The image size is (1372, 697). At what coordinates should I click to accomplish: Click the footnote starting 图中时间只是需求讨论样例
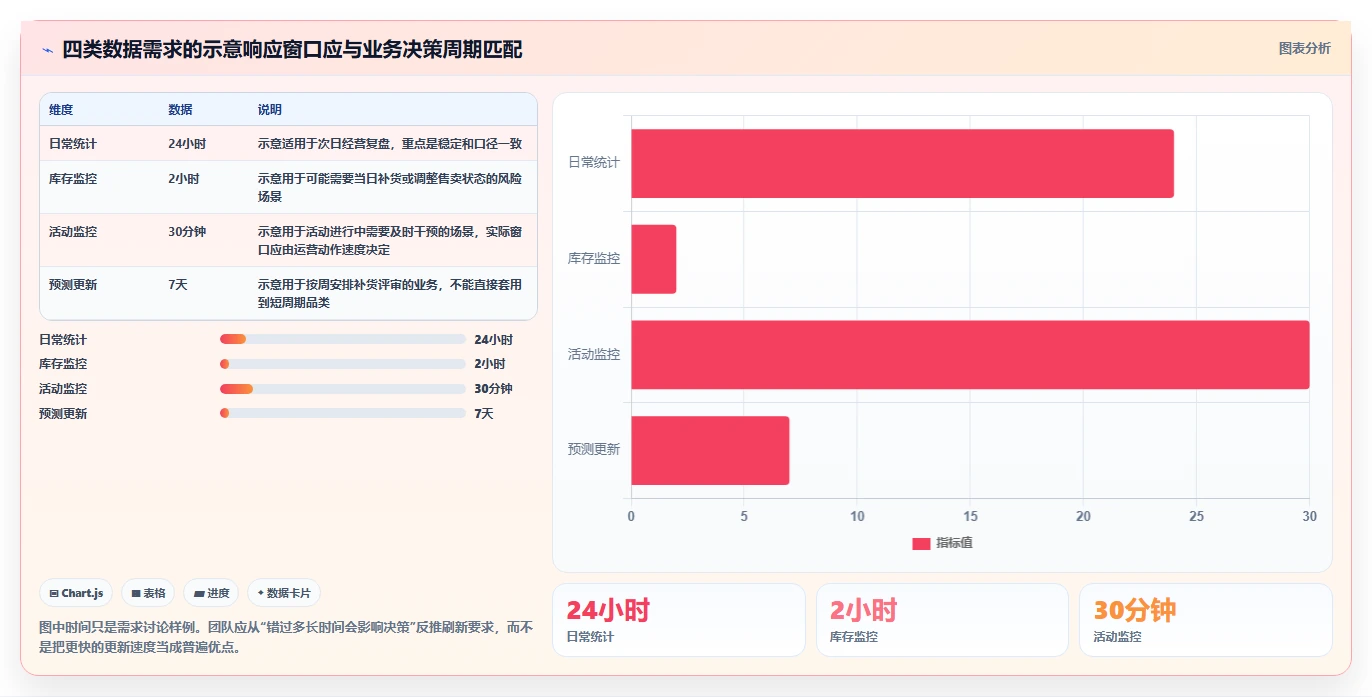[x=286, y=637]
